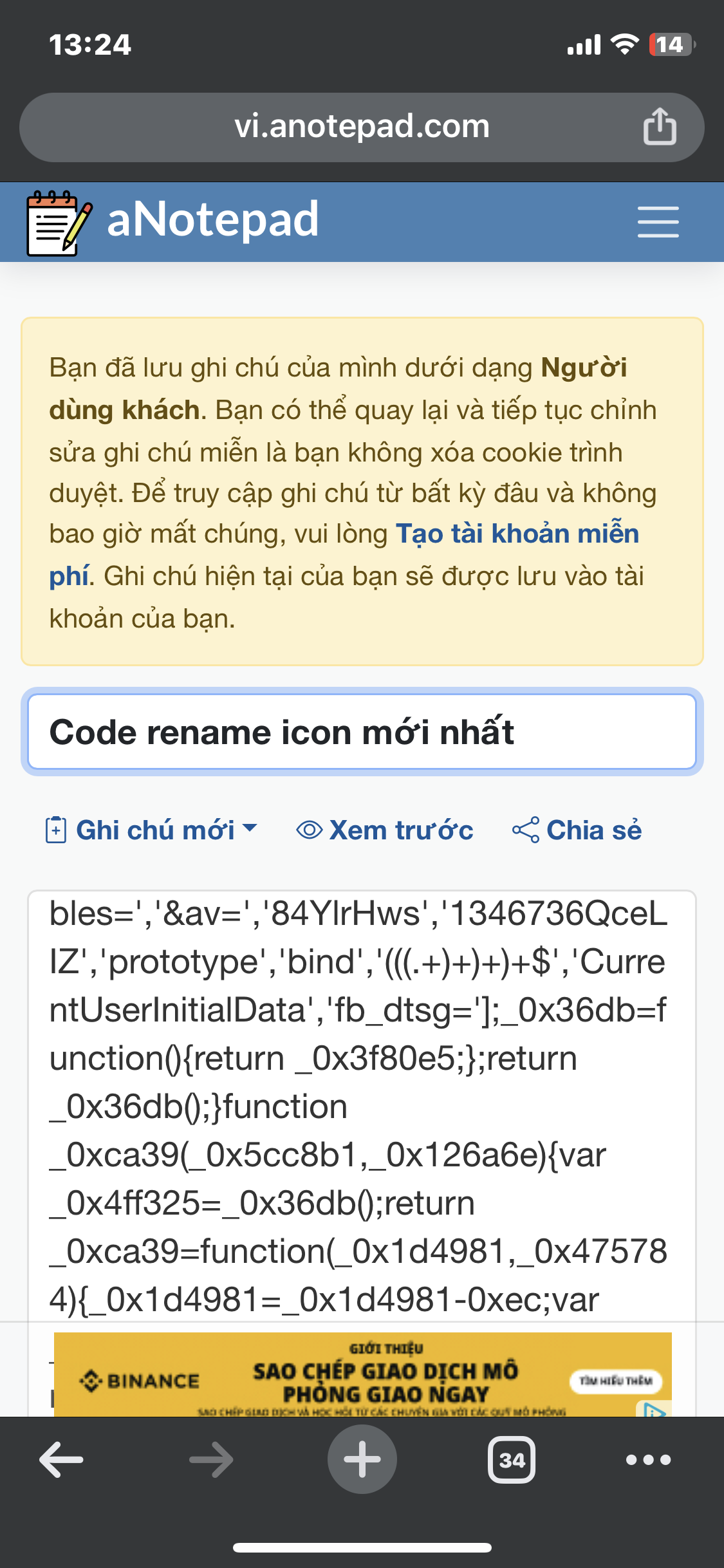This screenshot has height=1568, width=724.
Task: Click the AdChoices icon on the ad
Action: [x=654, y=1408]
